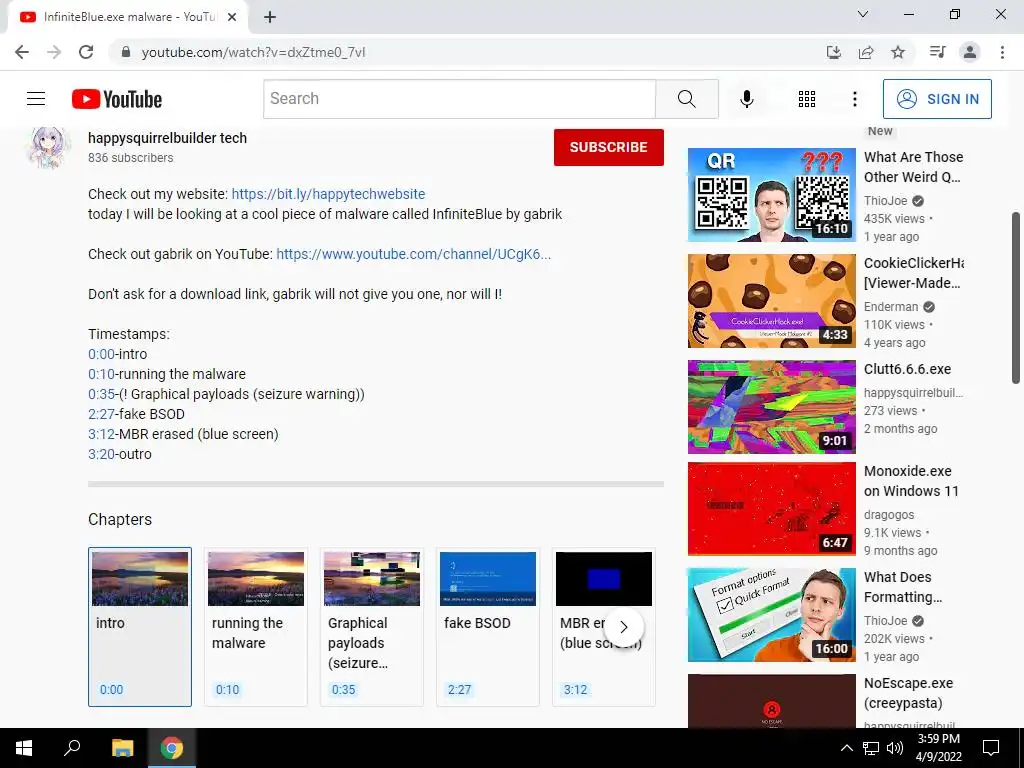Open File Explorer from taskbar

coord(122,748)
